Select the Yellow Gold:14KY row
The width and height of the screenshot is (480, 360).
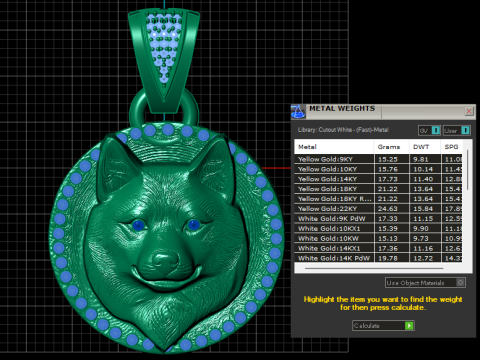pyautogui.click(x=378, y=179)
